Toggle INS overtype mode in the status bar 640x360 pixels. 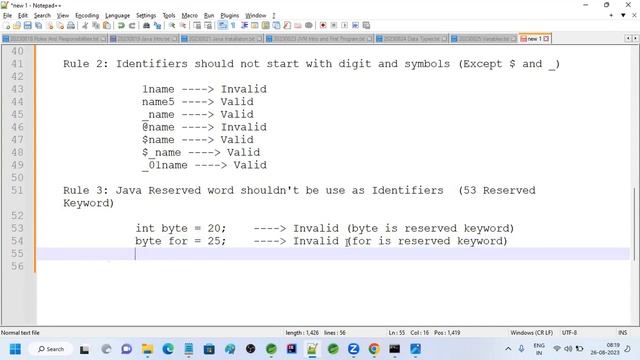click(x=622, y=333)
